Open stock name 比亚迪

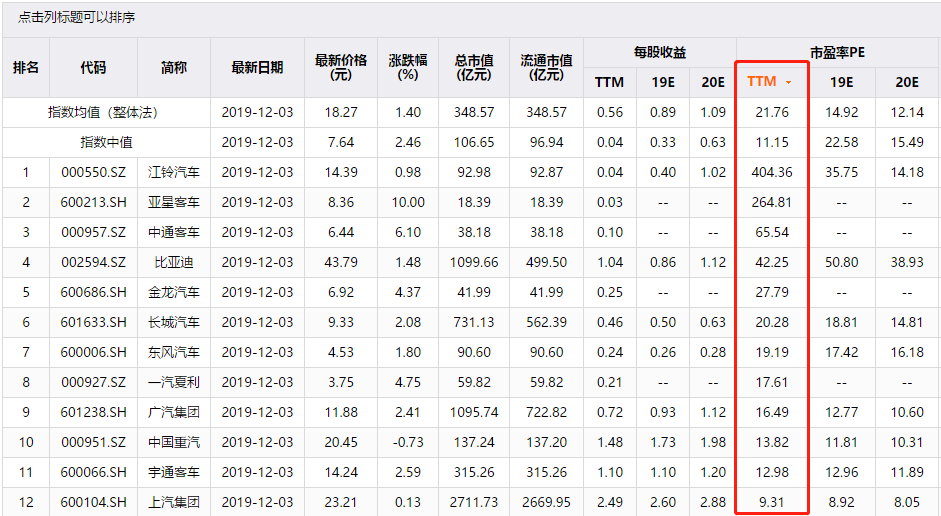click(173, 262)
